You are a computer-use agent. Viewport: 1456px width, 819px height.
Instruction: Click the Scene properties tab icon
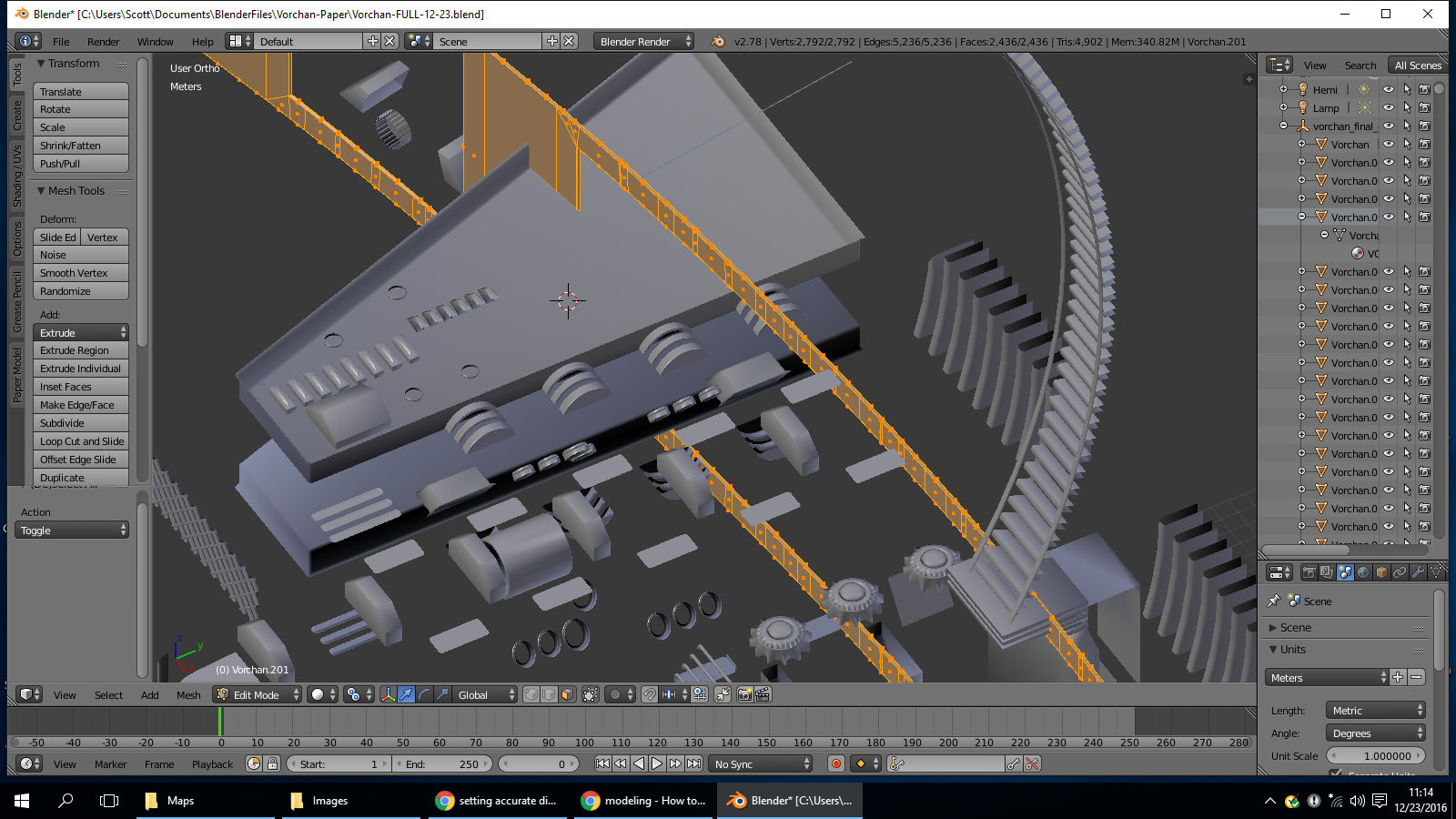[1345, 572]
